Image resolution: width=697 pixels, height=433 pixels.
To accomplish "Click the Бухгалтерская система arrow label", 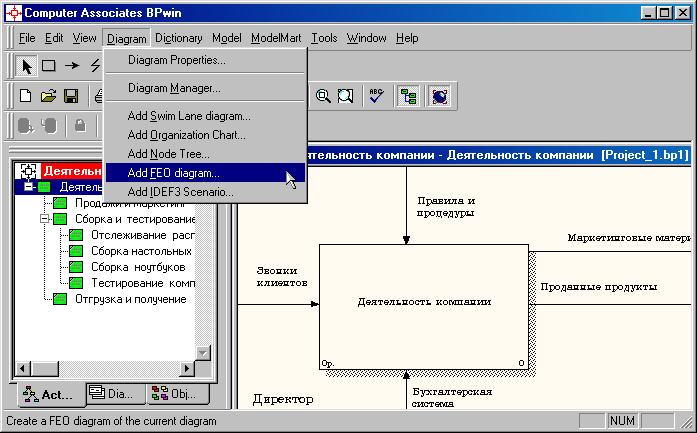I will click(x=452, y=397).
